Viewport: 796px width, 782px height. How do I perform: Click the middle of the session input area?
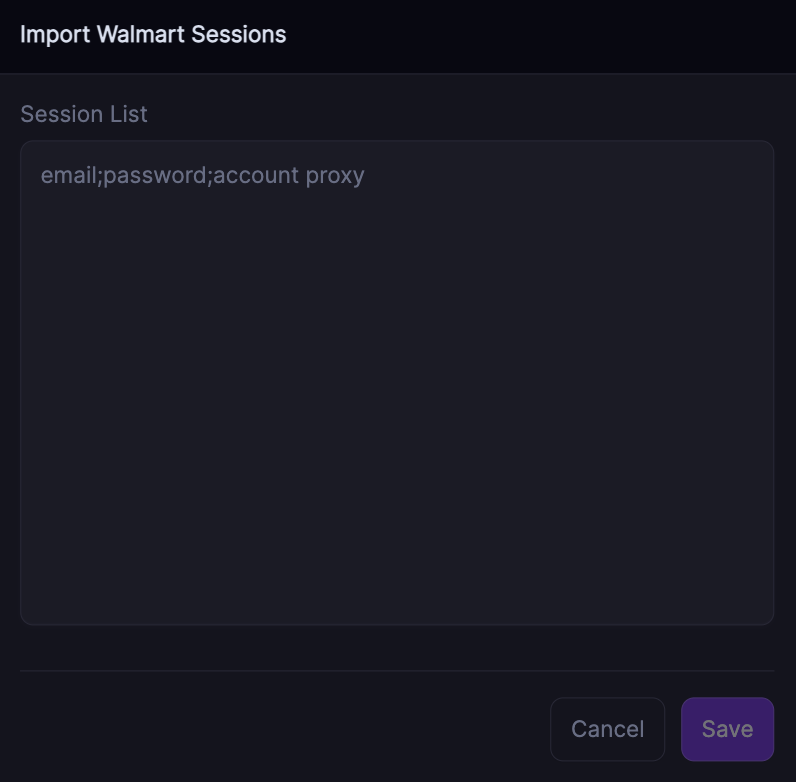pos(397,382)
